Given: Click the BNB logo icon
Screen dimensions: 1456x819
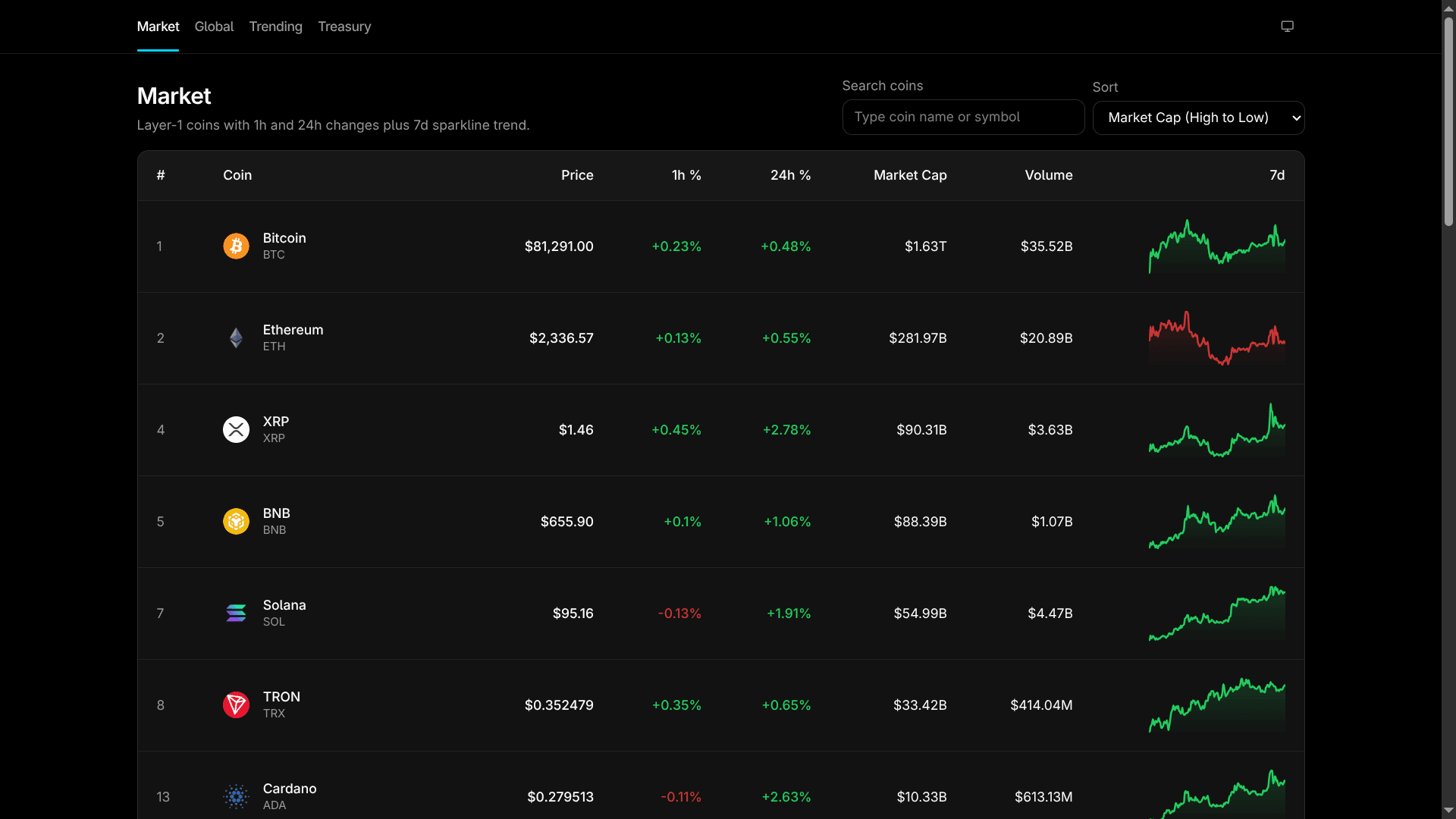Looking at the screenshot, I should pyautogui.click(x=236, y=522).
